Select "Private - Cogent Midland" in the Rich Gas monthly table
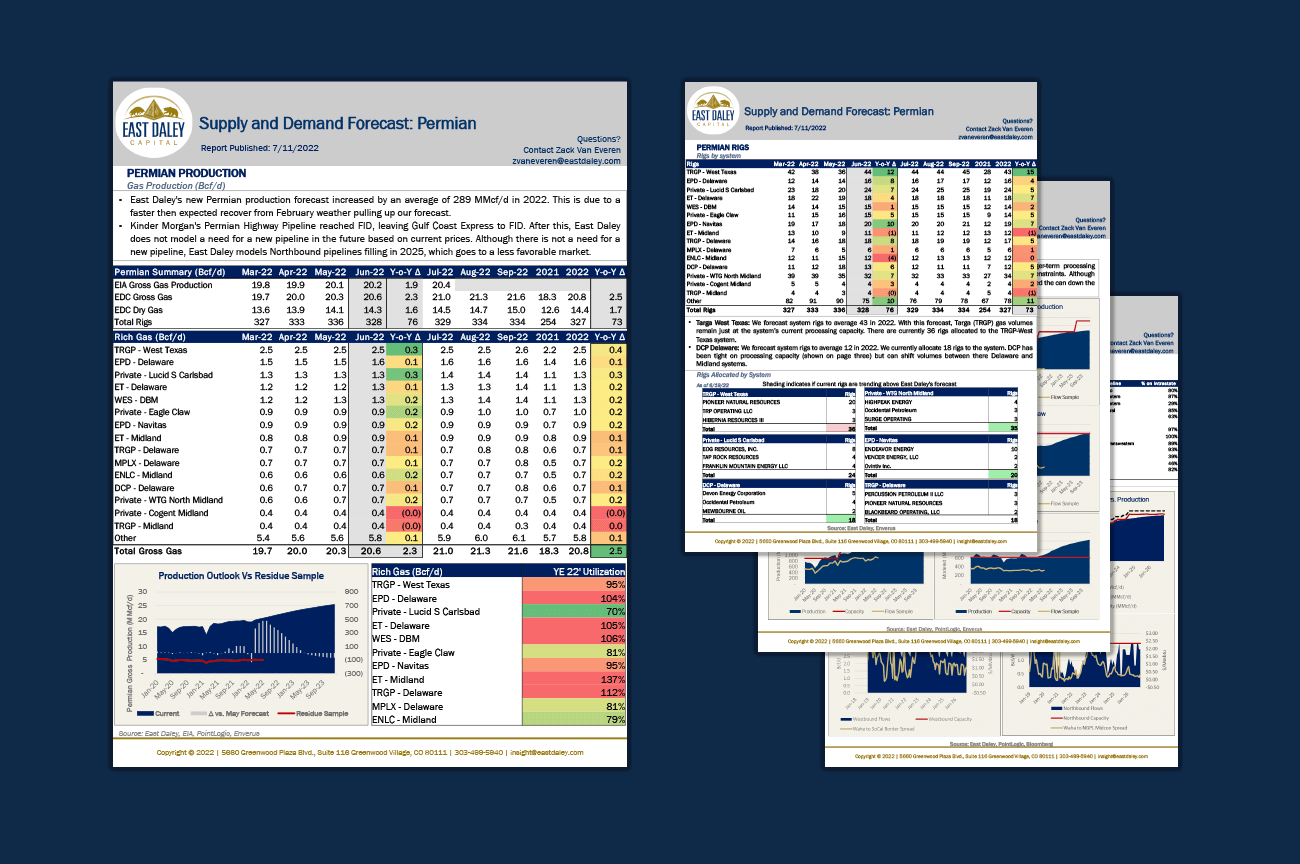The height and width of the screenshot is (864, 1300). [x=161, y=512]
